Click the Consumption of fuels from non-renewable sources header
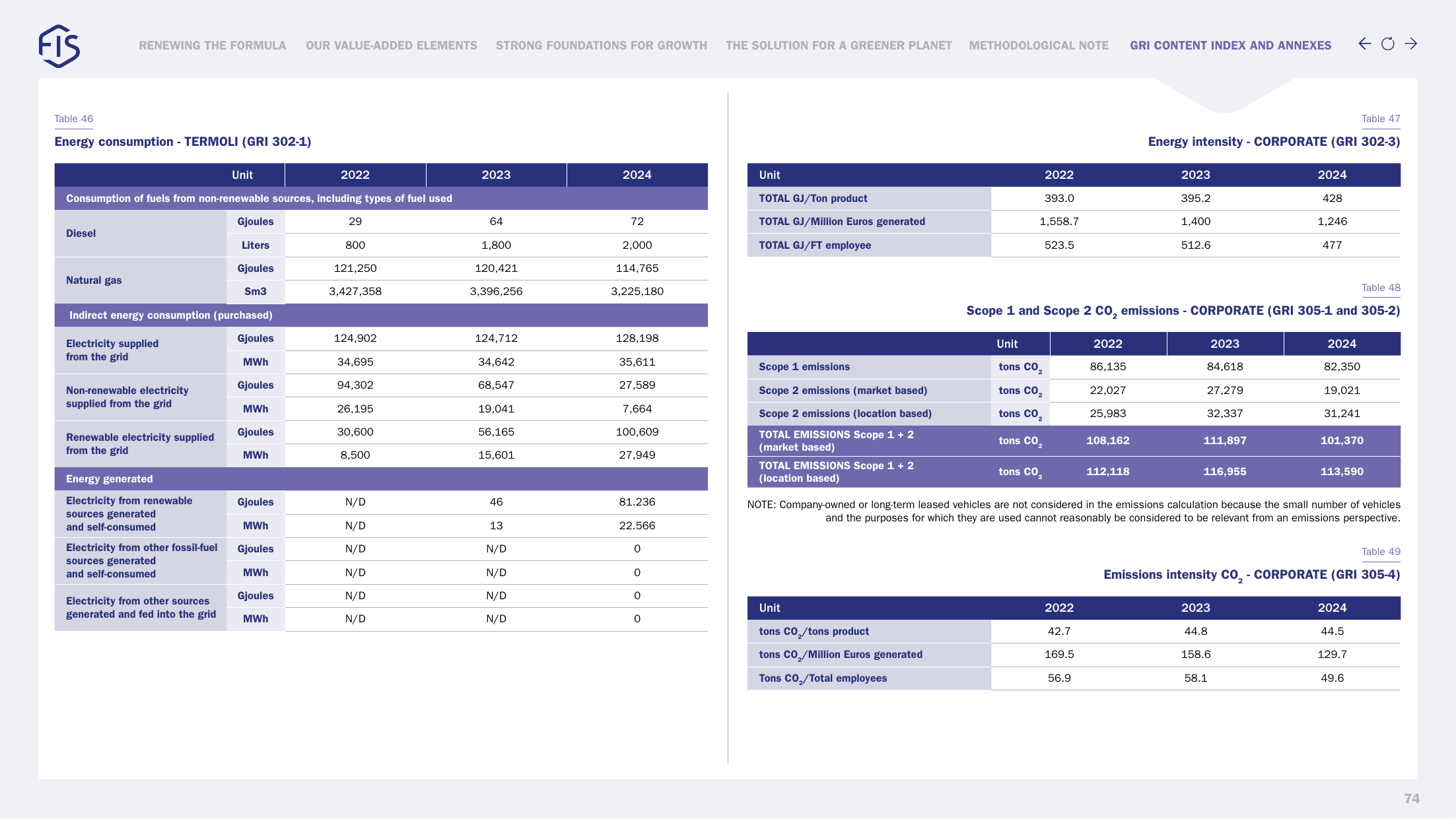Screen dimensions: 1456x819 pos(259,199)
